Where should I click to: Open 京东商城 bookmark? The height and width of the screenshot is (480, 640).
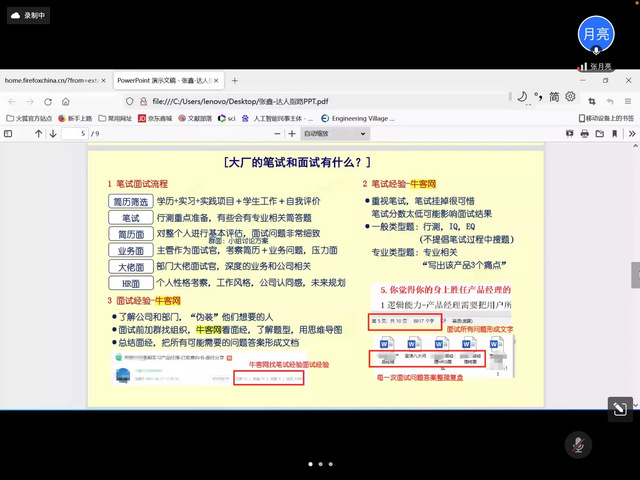tap(155, 118)
